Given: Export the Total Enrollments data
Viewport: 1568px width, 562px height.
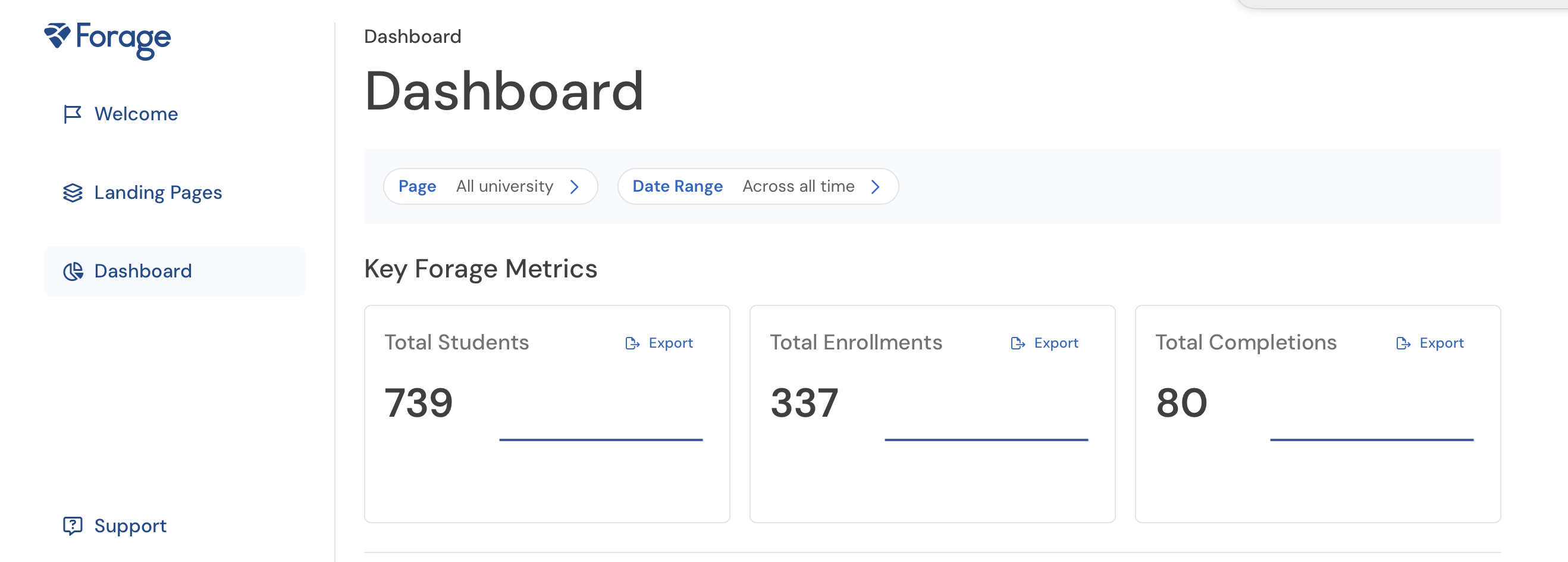Looking at the screenshot, I should [x=1045, y=344].
